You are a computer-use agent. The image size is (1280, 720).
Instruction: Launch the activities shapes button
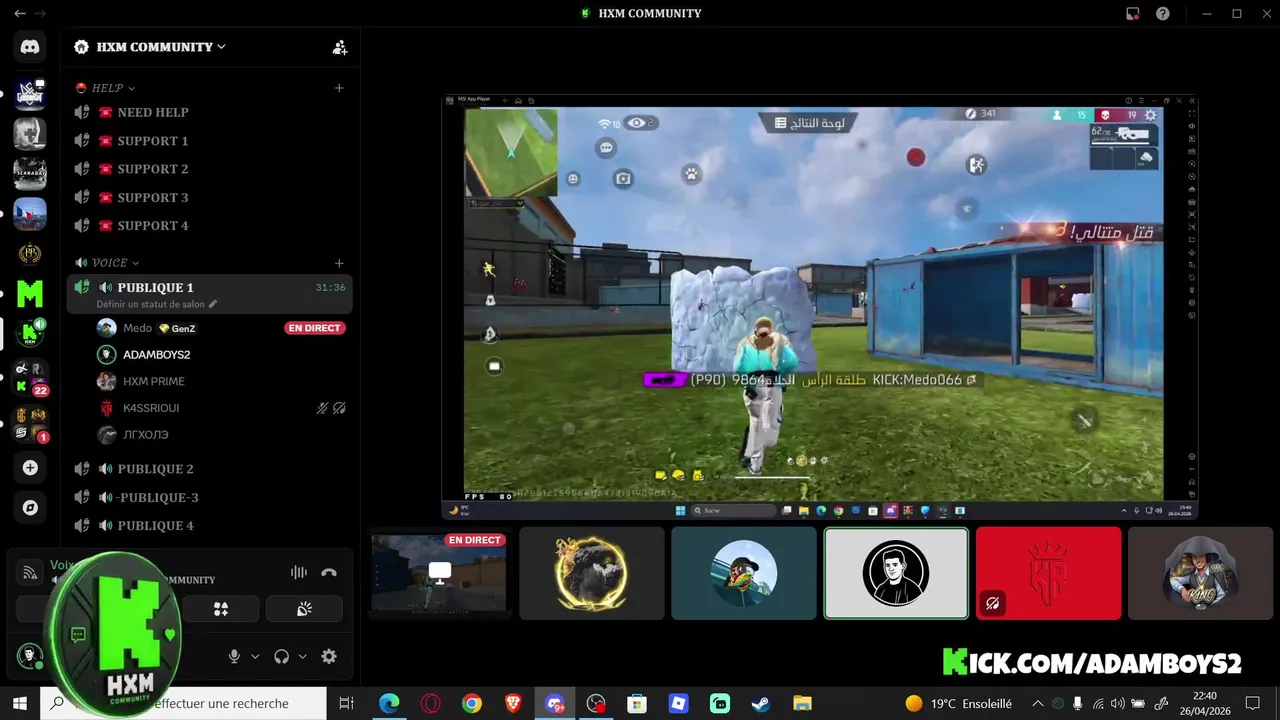[x=221, y=609]
